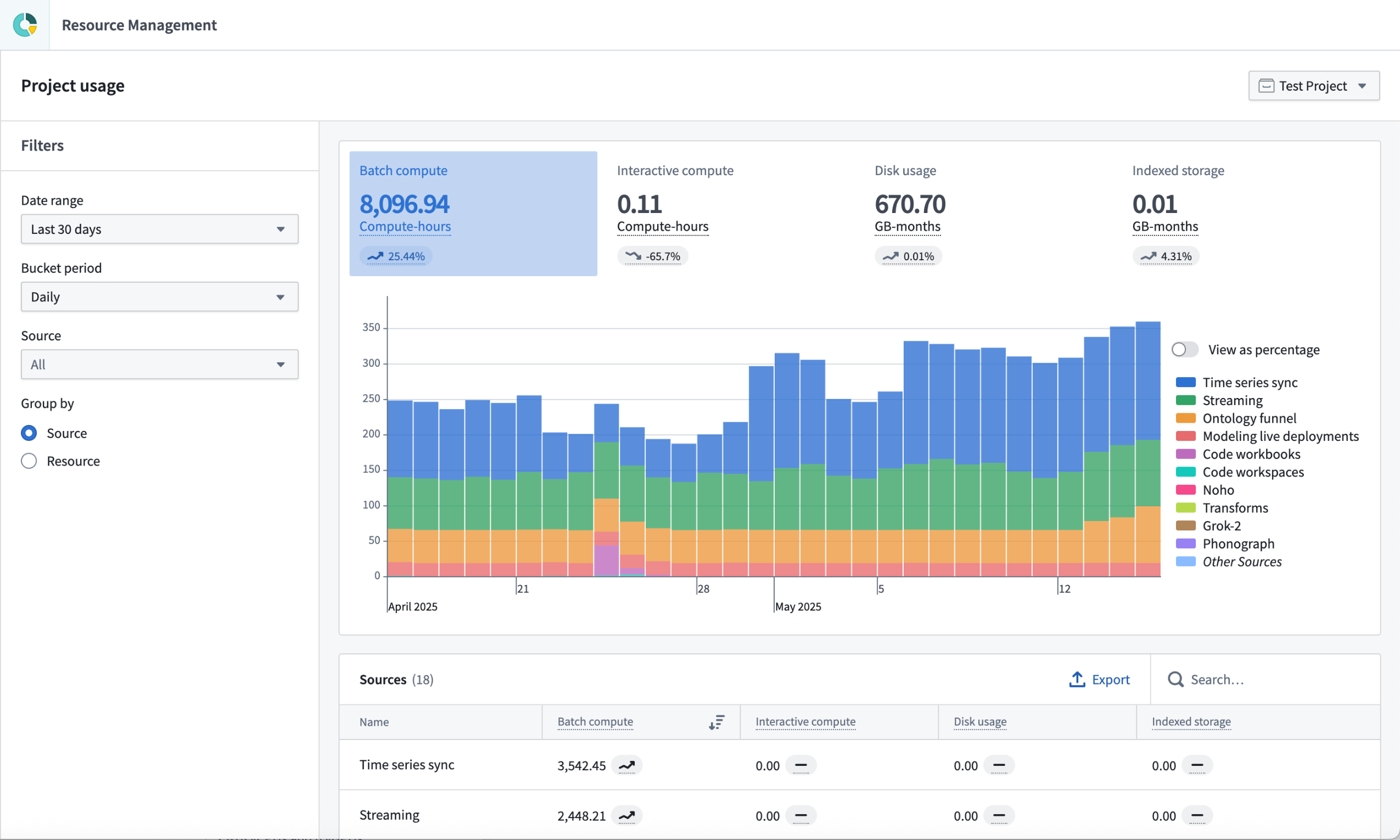The image size is (1400, 840).
Task: Click the sort icon on the Batch compute column
Action: pos(715,722)
